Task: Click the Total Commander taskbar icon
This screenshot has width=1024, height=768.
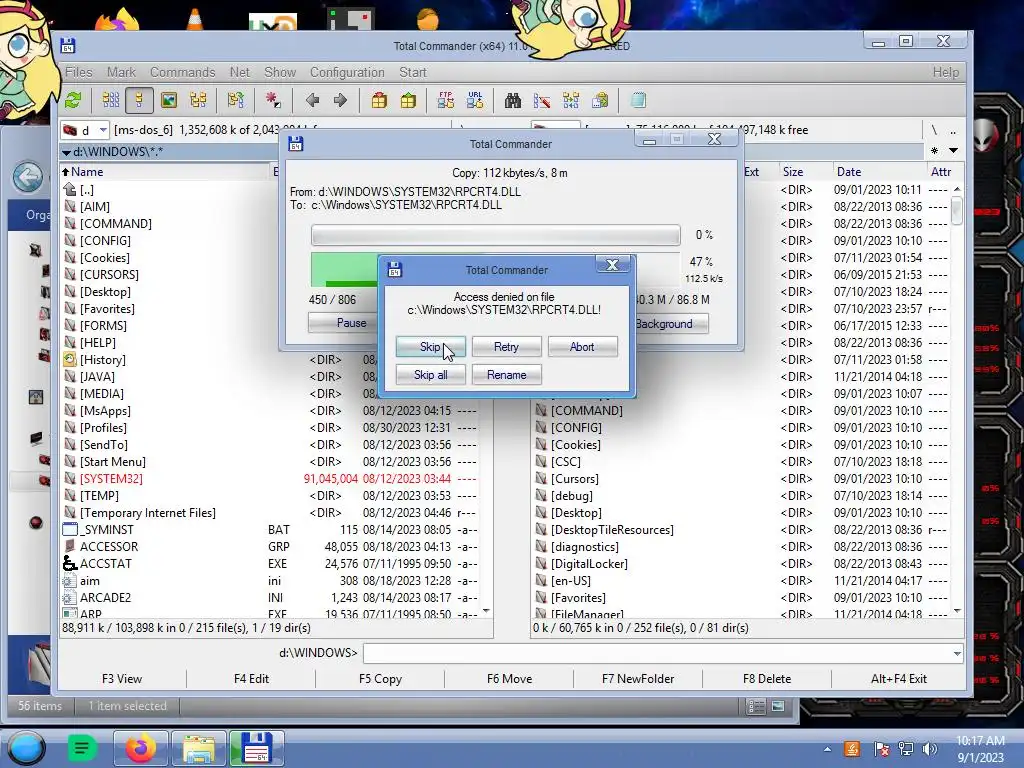Action: [x=257, y=748]
